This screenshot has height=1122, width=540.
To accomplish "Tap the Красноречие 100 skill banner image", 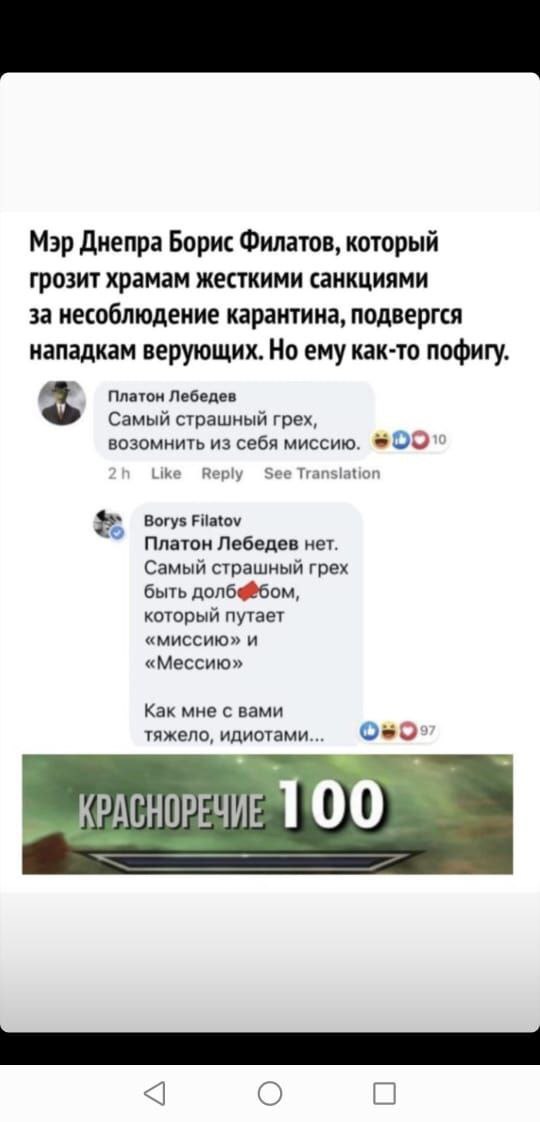I will 267,814.
